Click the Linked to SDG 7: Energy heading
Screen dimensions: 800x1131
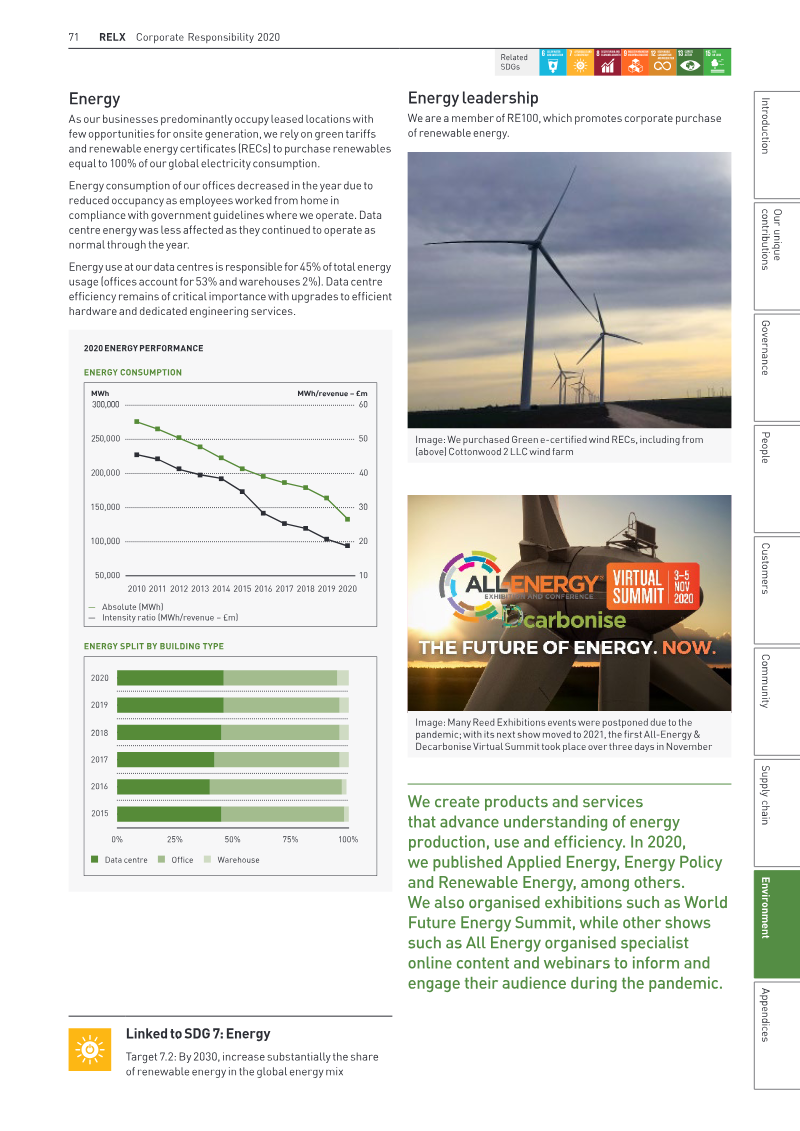[198, 1034]
